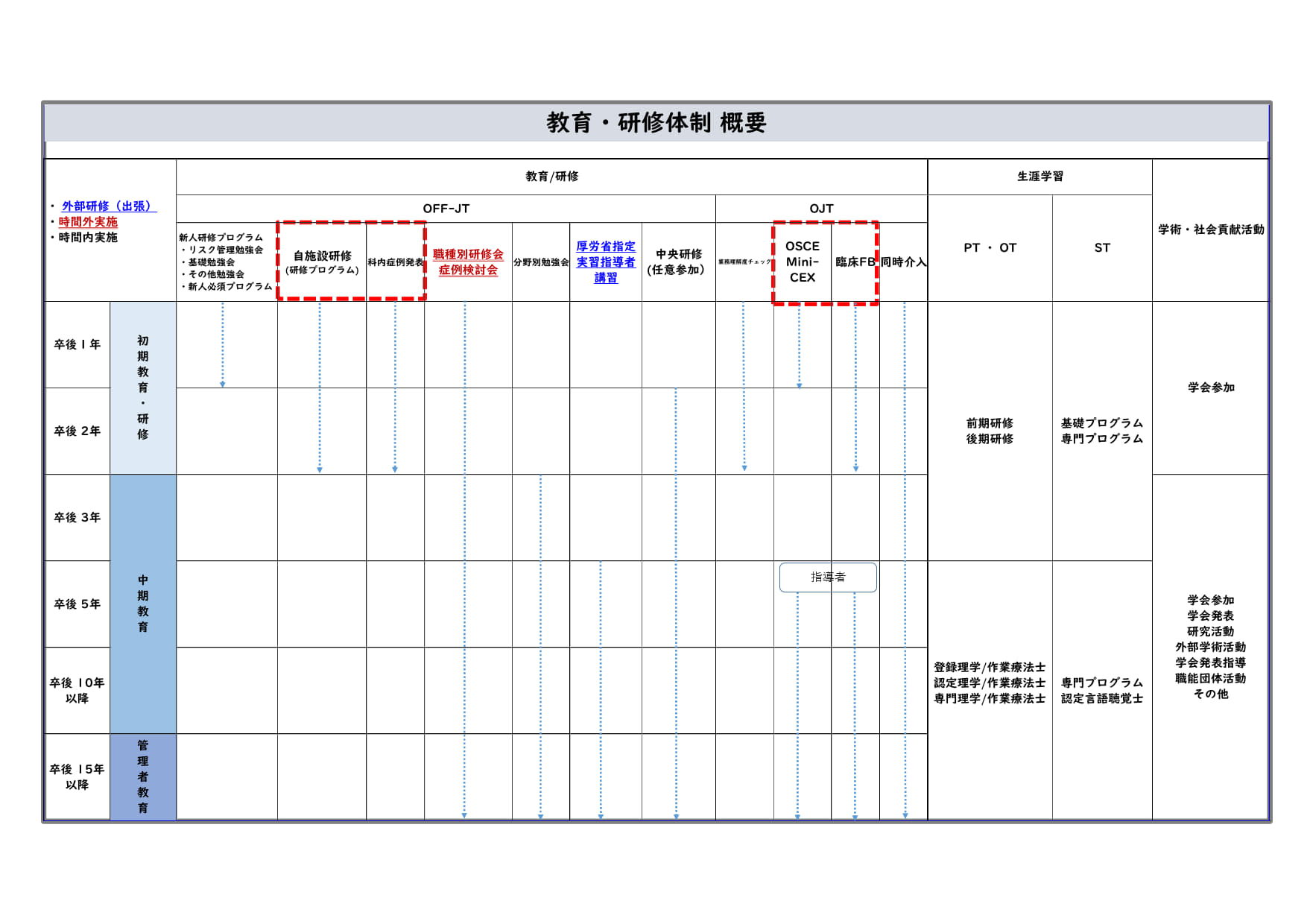The image size is (1307, 924).
Task: Click the 中期教育 blue category cell
Action: tap(143, 604)
